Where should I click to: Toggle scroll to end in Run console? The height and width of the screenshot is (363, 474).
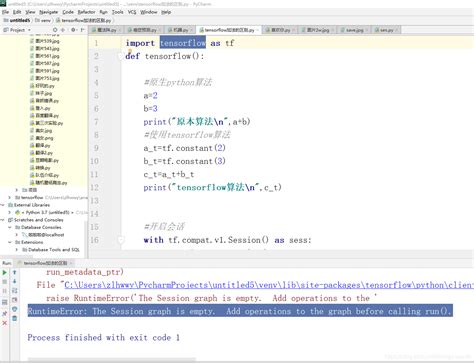[15, 300]
